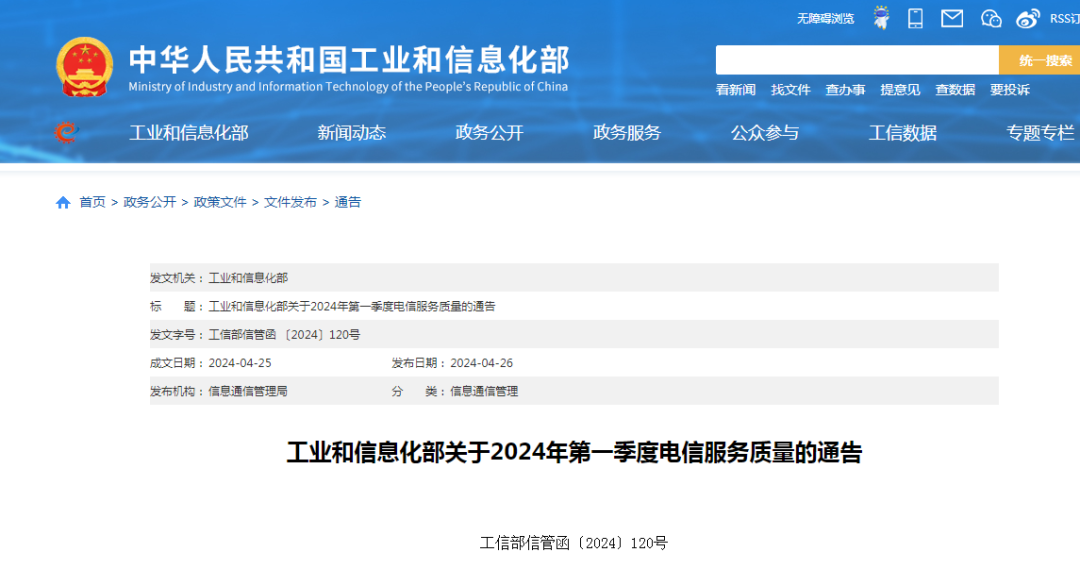Screen dimensions: 1080x569
Task: Open the Weibo icon in header
Action: 1028,18
